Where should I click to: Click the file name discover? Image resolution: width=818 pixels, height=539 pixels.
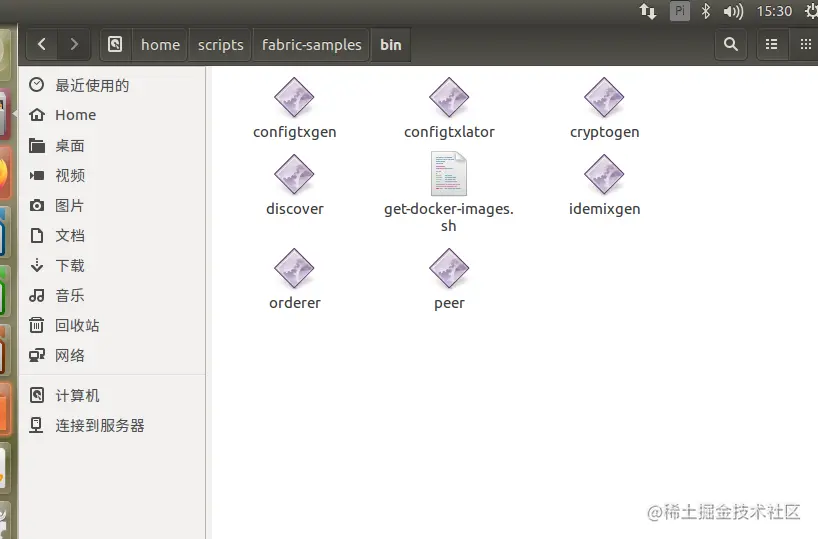click(x=295, y=209)
